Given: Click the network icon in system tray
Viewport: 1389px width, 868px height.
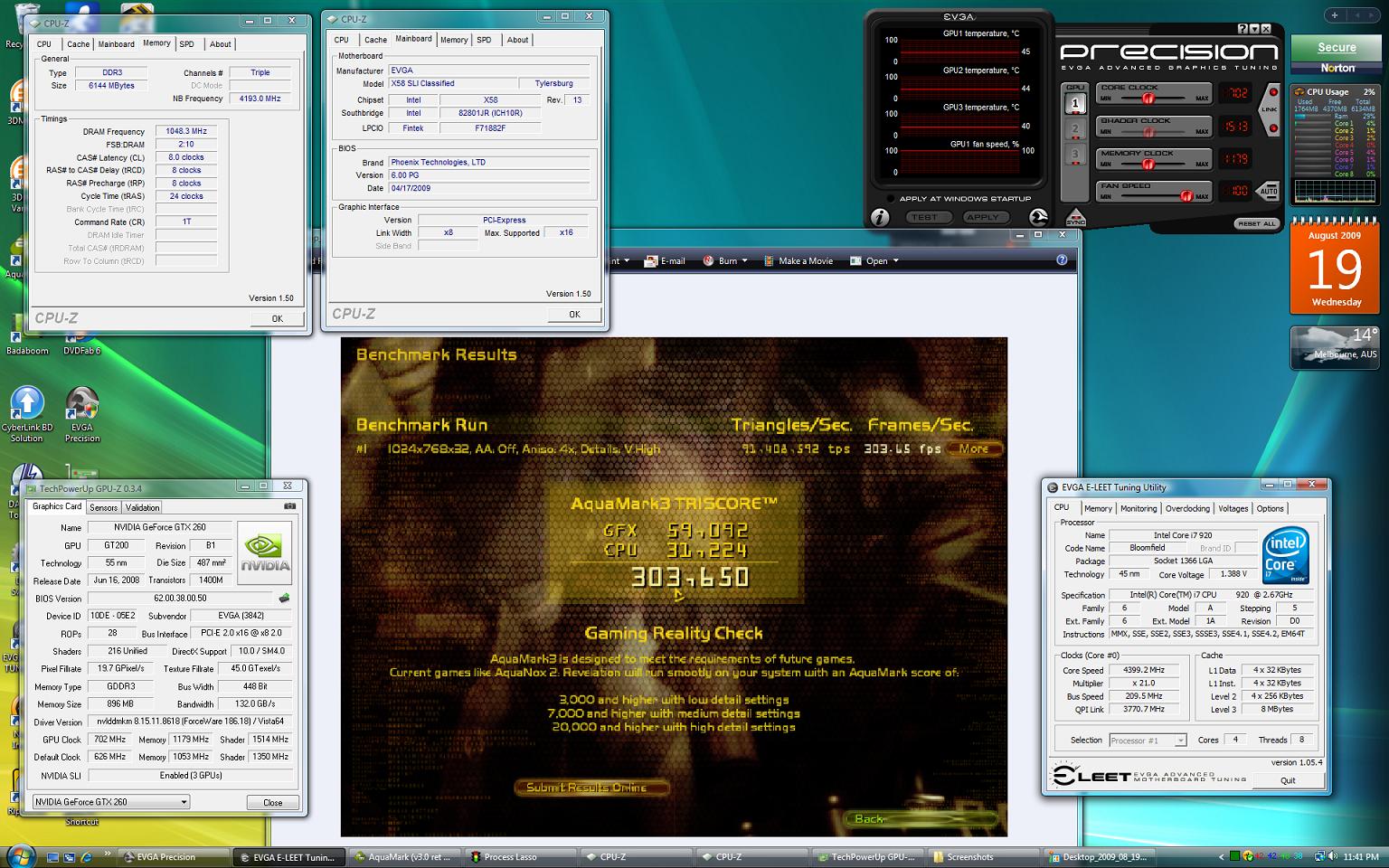Looking at the screenshot, I should point(1318,856).
